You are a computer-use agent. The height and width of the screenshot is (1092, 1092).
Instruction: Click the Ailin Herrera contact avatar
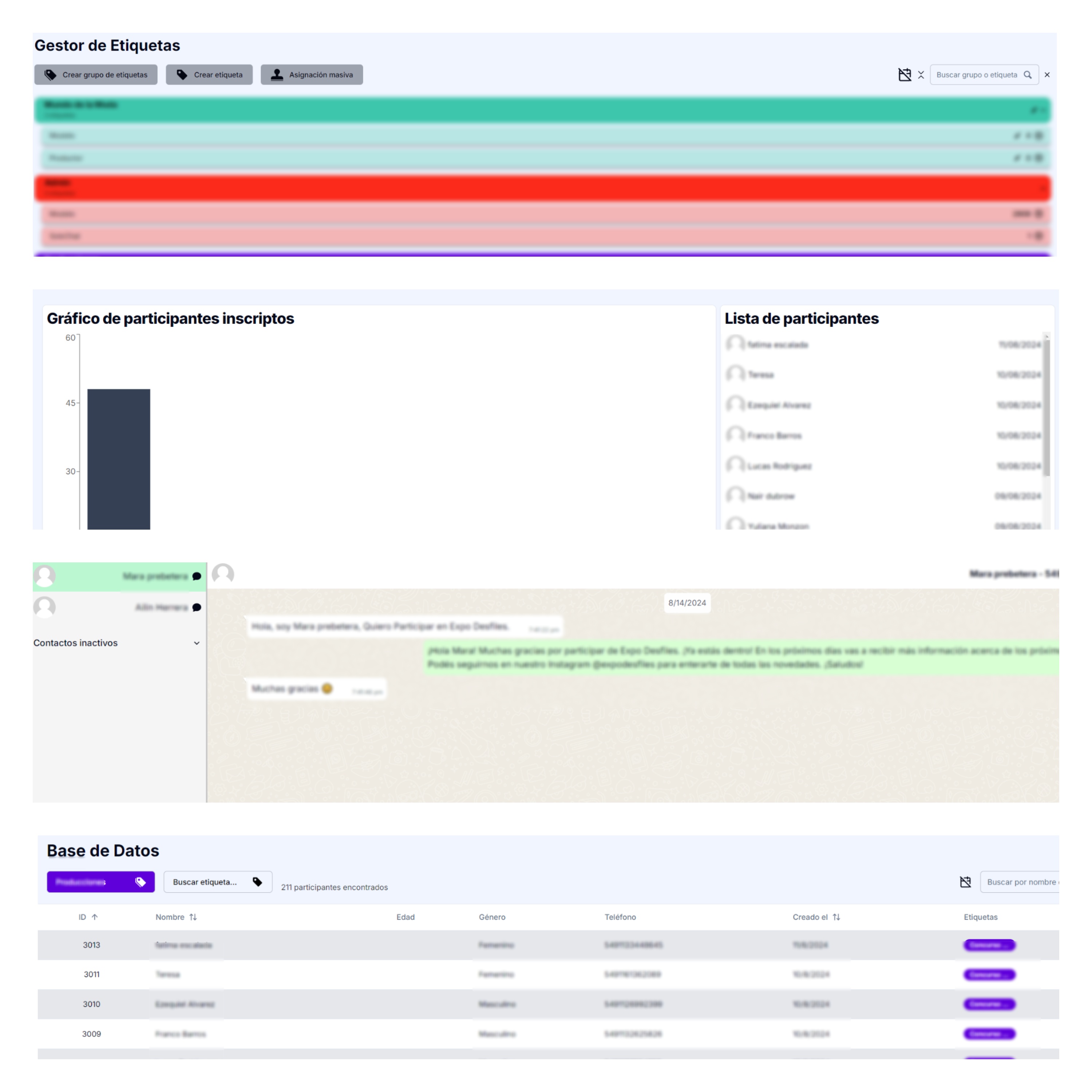pyautogui.click(x=45, y=607)
